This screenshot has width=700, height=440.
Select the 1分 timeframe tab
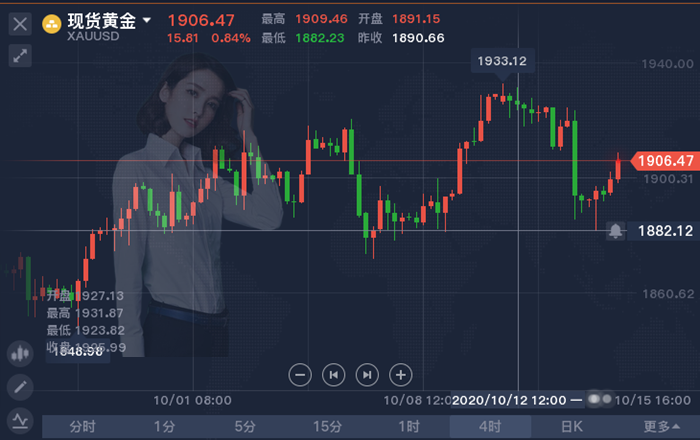165,427
